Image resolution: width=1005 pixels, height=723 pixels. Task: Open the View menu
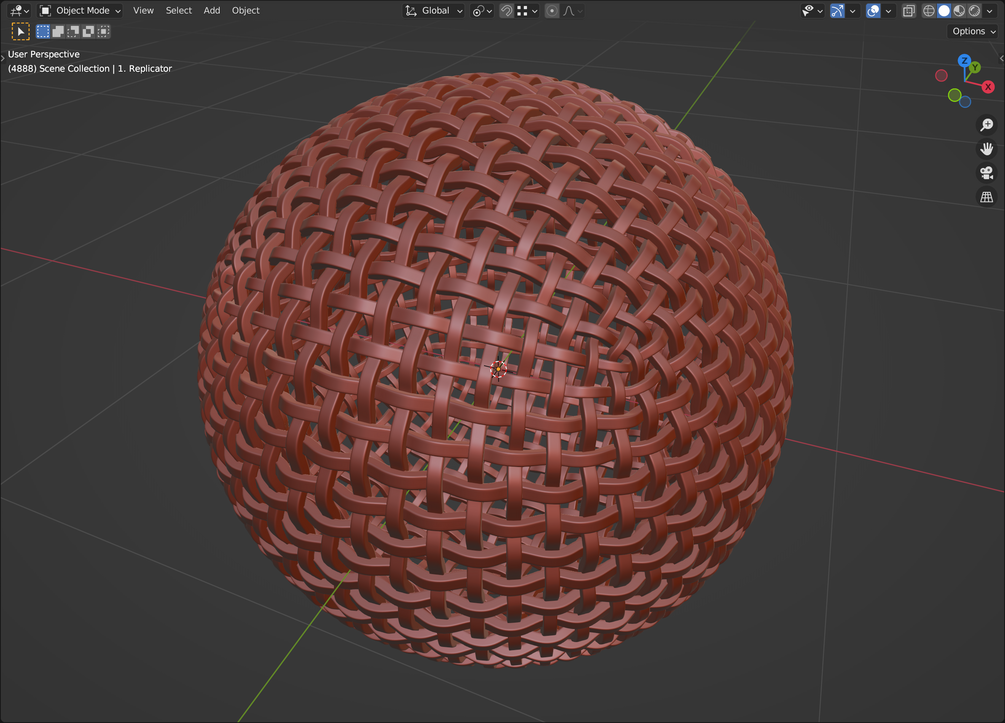[x=143, y=10]
